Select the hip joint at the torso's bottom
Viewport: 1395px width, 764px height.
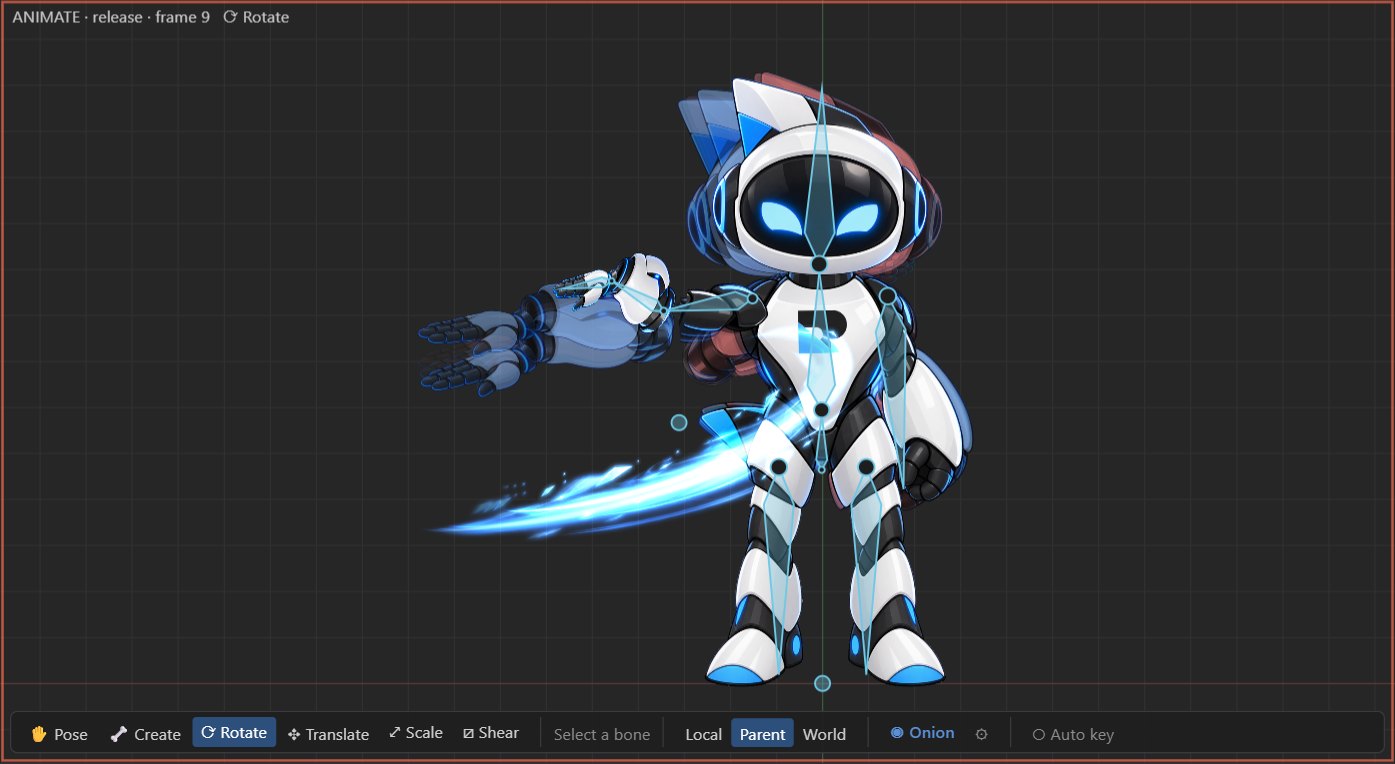821,410
